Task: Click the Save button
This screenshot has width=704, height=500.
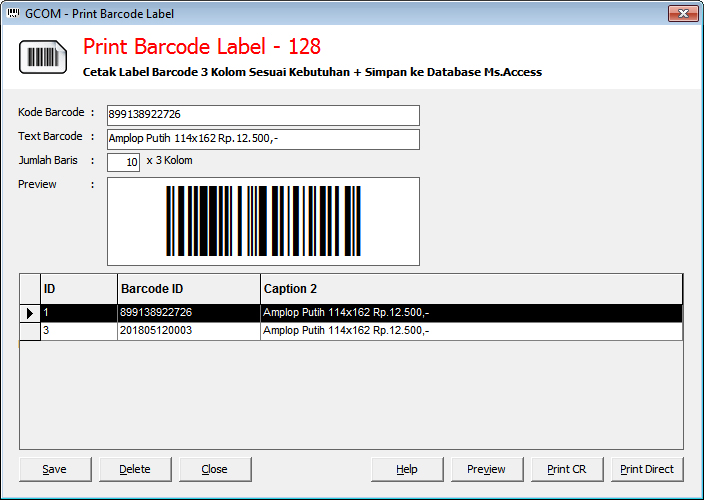Action: [55, 469]
